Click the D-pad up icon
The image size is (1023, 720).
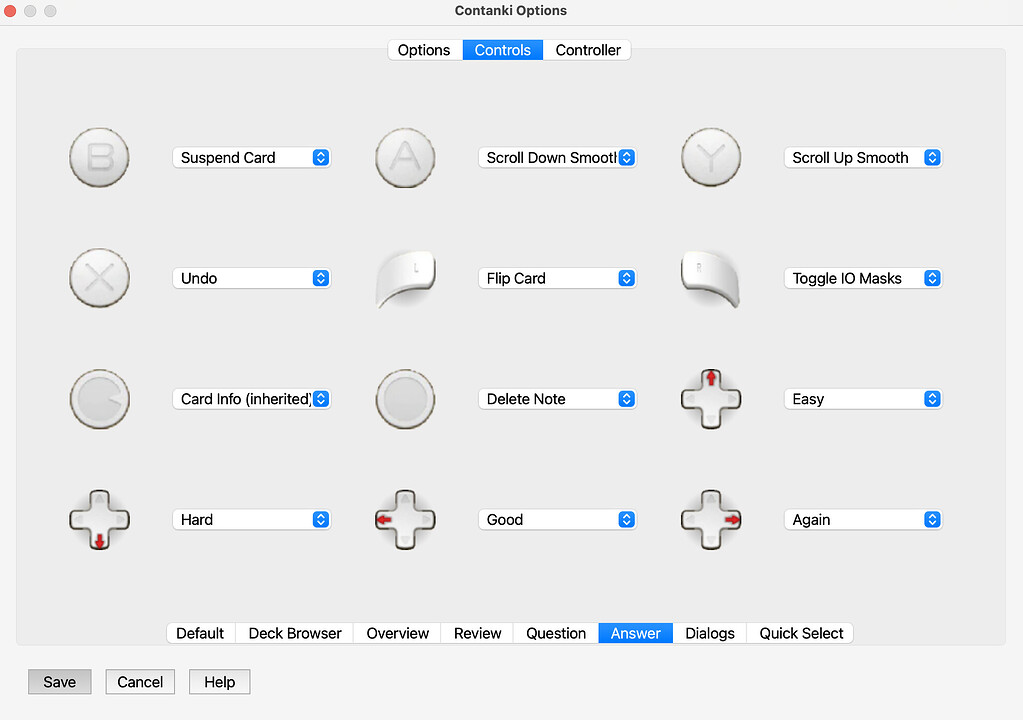click(x=710, y=399)
